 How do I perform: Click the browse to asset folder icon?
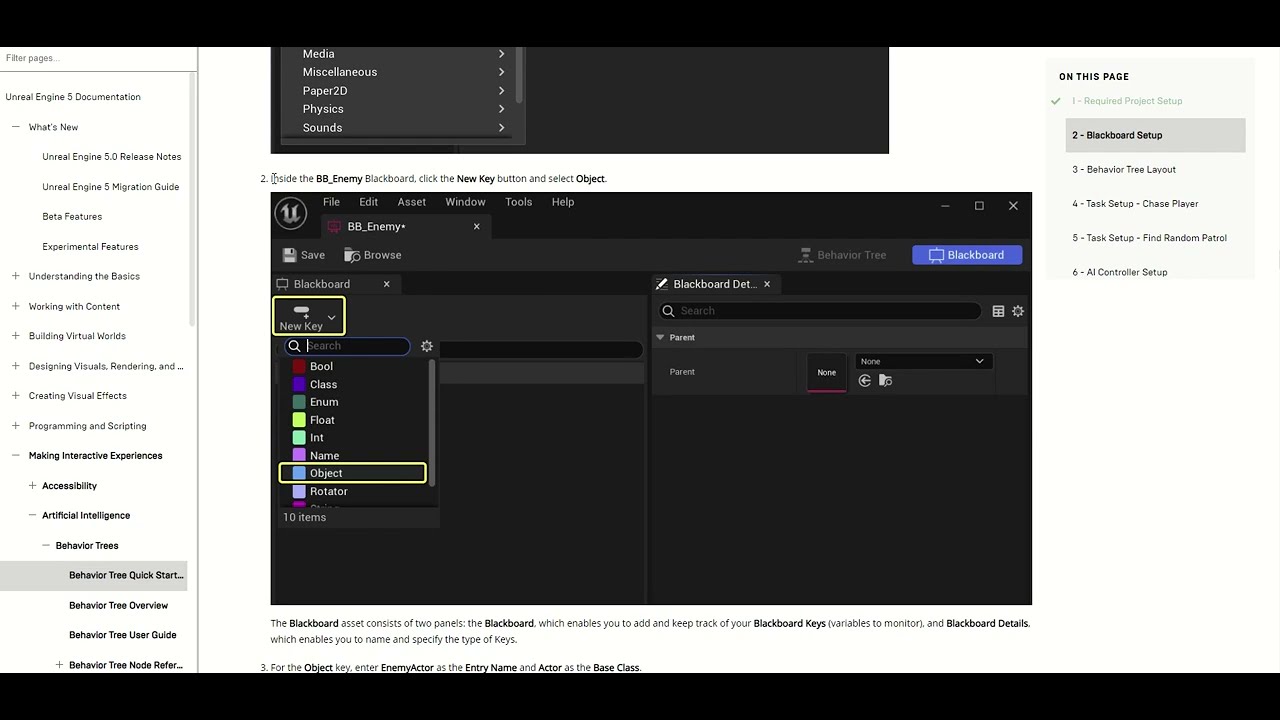pyautogui.click(x=885, y=381)
